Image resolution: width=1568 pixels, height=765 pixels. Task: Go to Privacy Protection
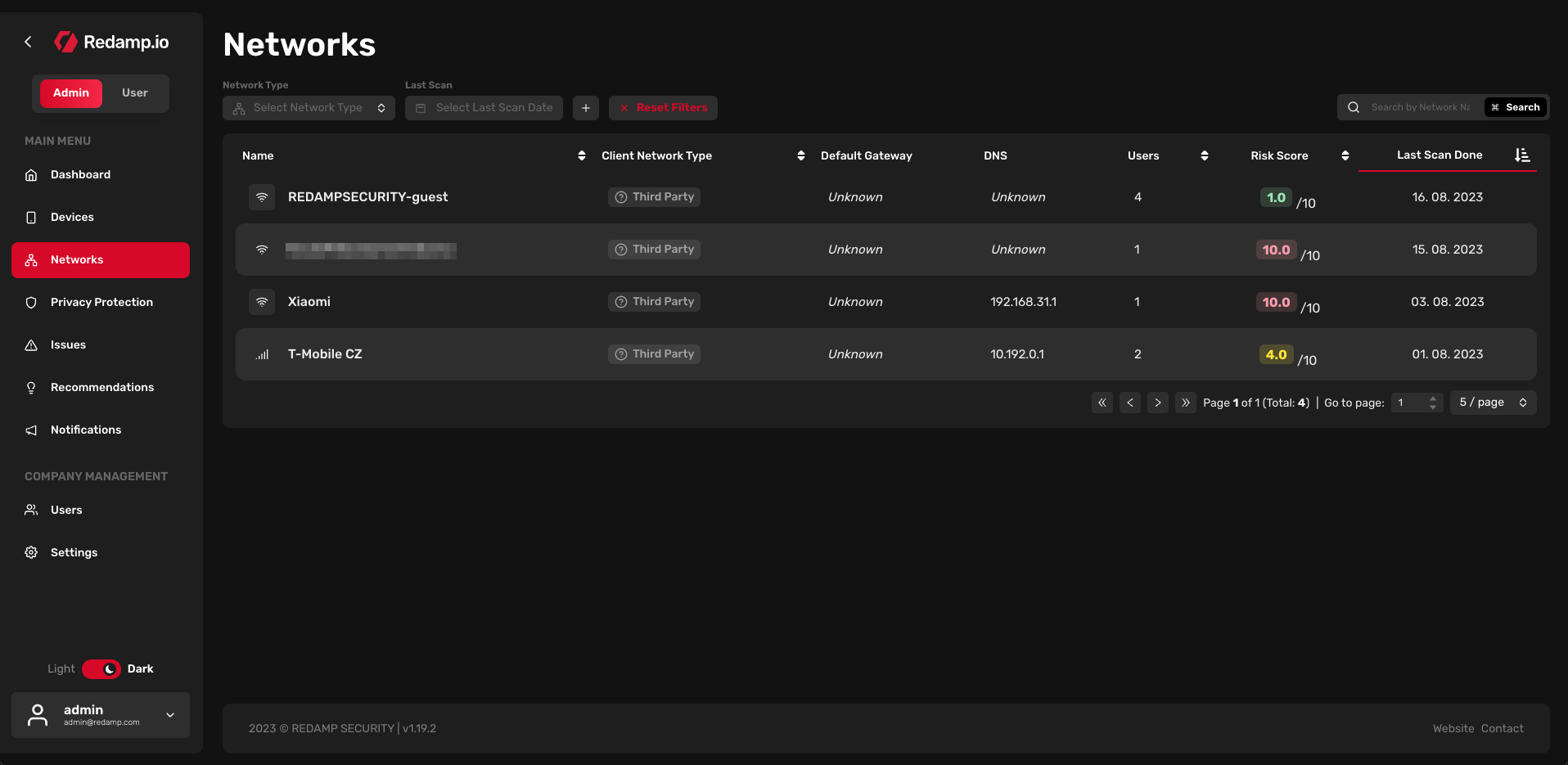click(x=101, y=302)
